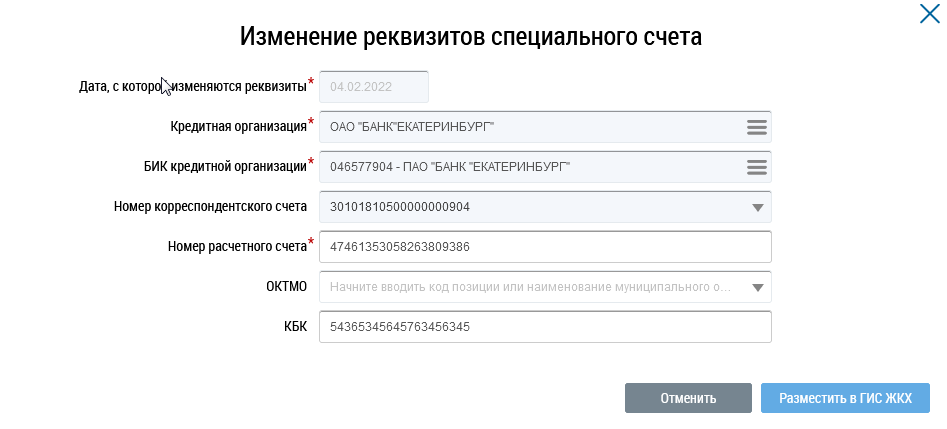Click the КБК input field
947x429 pixels.
(x=545, y=327)
